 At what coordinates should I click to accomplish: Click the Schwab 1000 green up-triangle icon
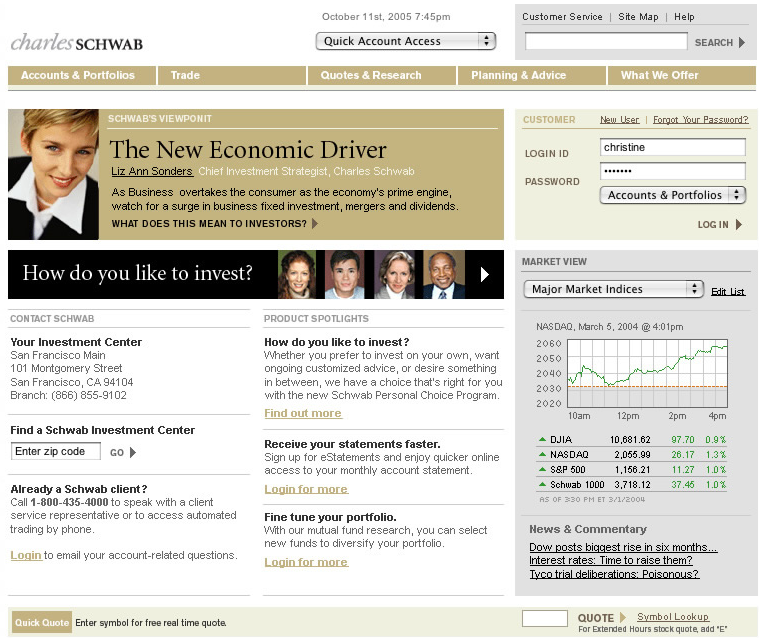(542, 485)
